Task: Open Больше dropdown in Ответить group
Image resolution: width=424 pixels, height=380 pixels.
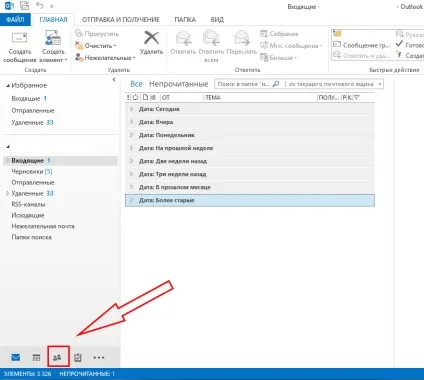Action: coord(278,58)
